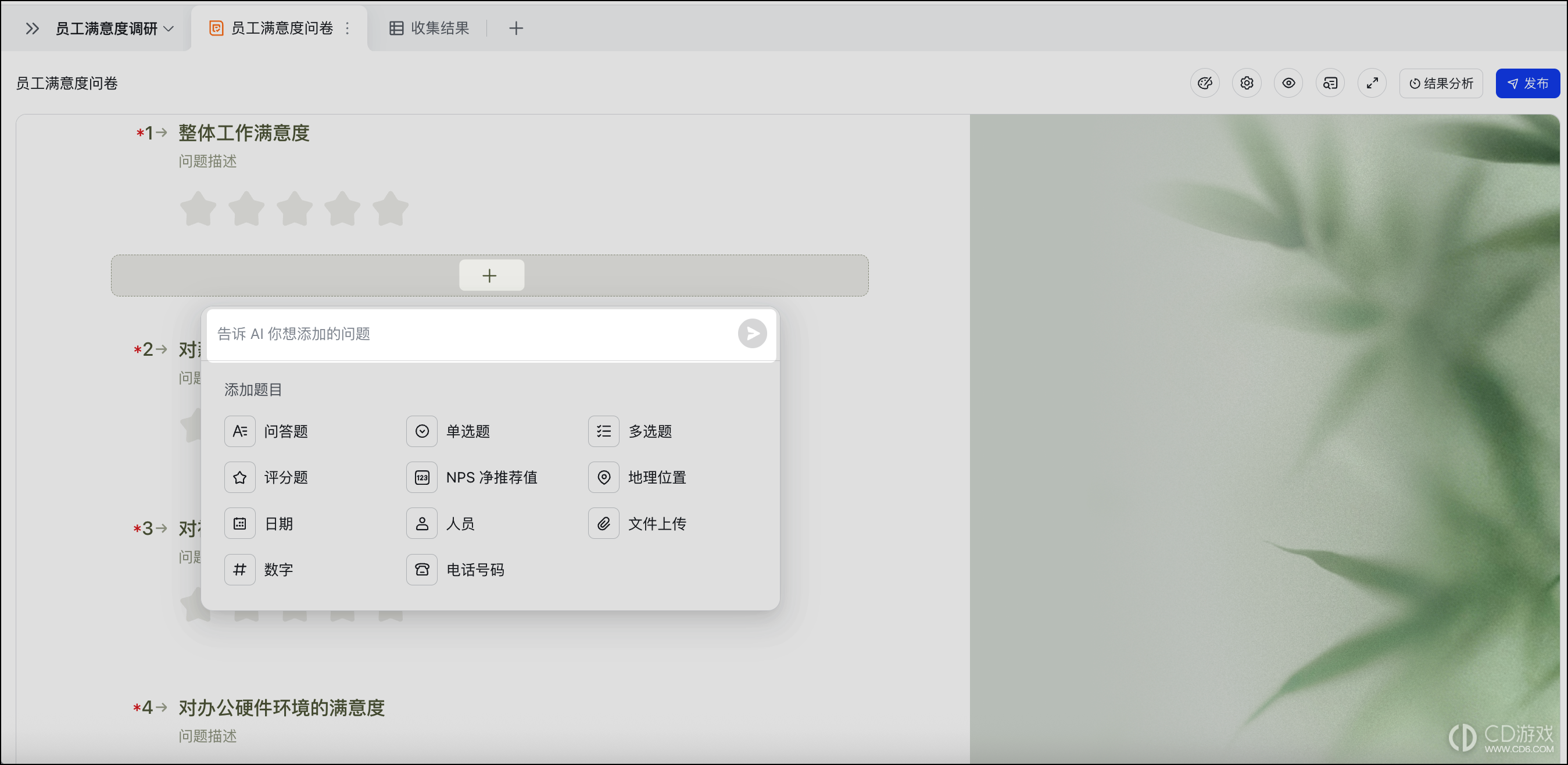Add a 人员 person question

[441, 523]
